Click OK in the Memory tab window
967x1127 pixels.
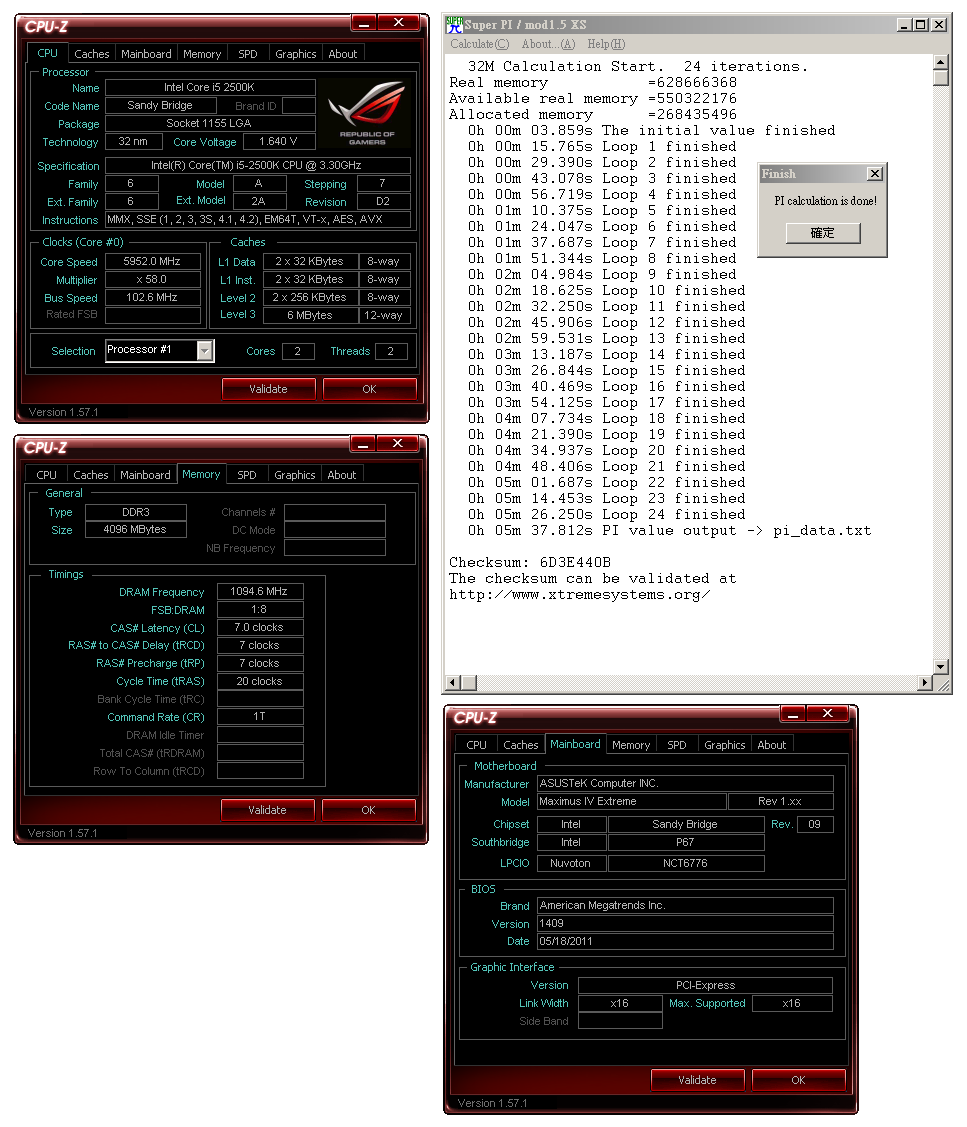click(368, 810)
